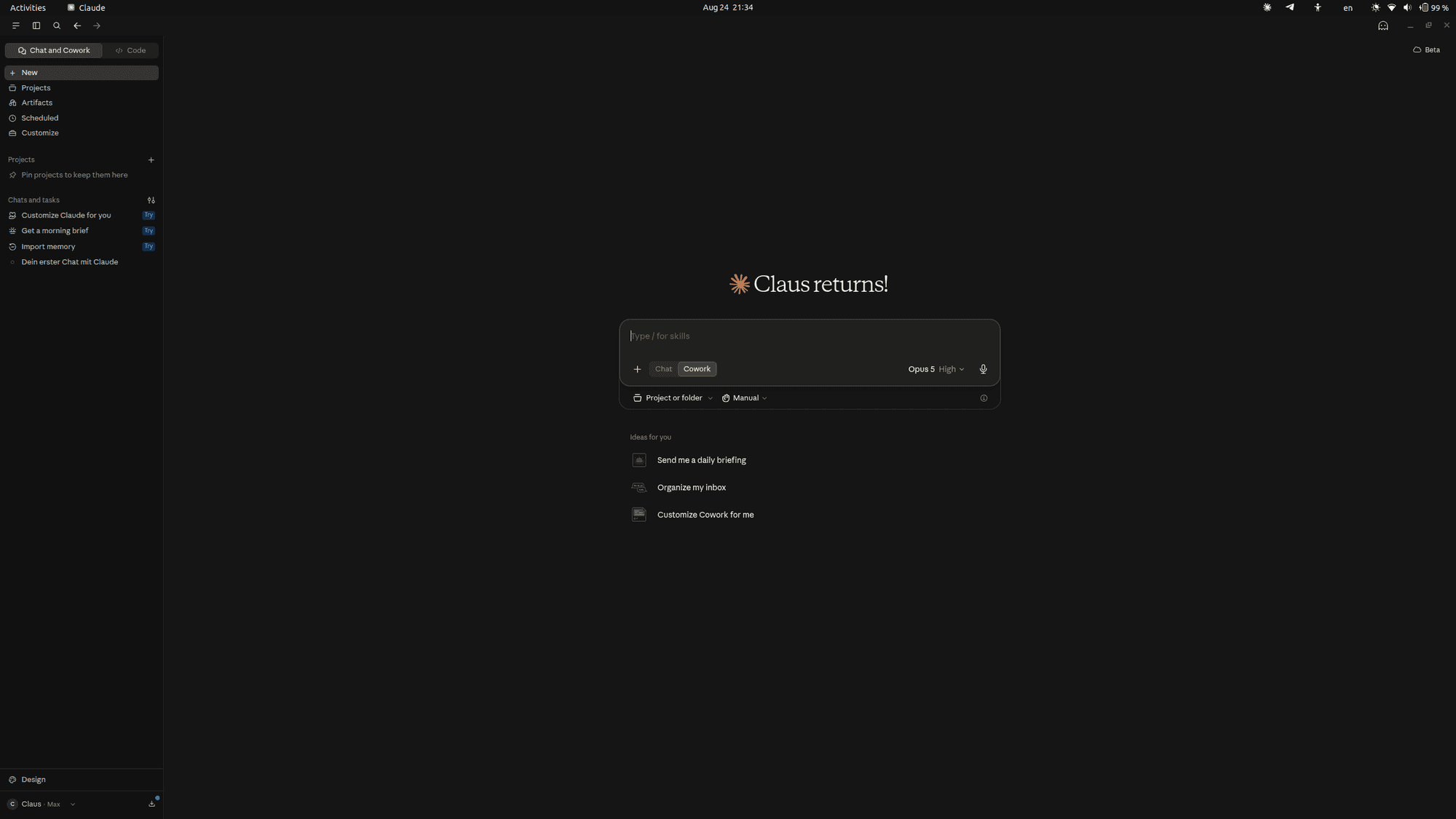1456x819 pixels.
Task: Click the Claus avatar circle
Action: pyautogui.click(x=12, y=804)
